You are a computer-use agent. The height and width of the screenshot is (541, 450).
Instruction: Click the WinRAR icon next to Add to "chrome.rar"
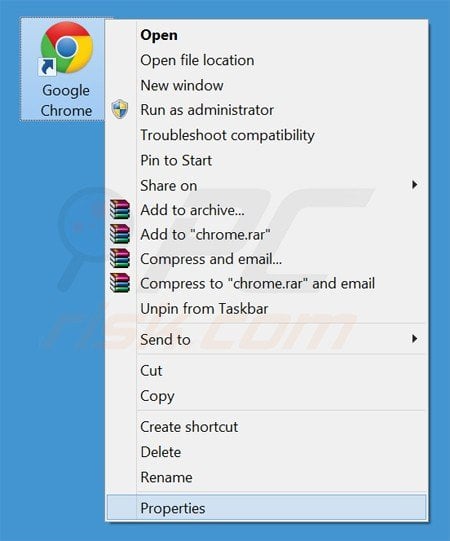click(x=120, y=234)
